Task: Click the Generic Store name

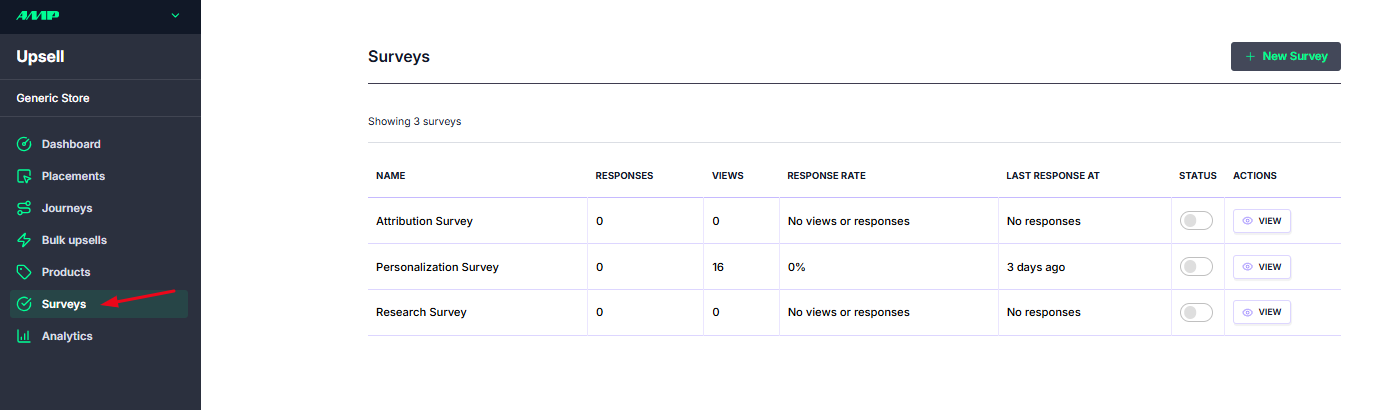Action: click(53, 98)
